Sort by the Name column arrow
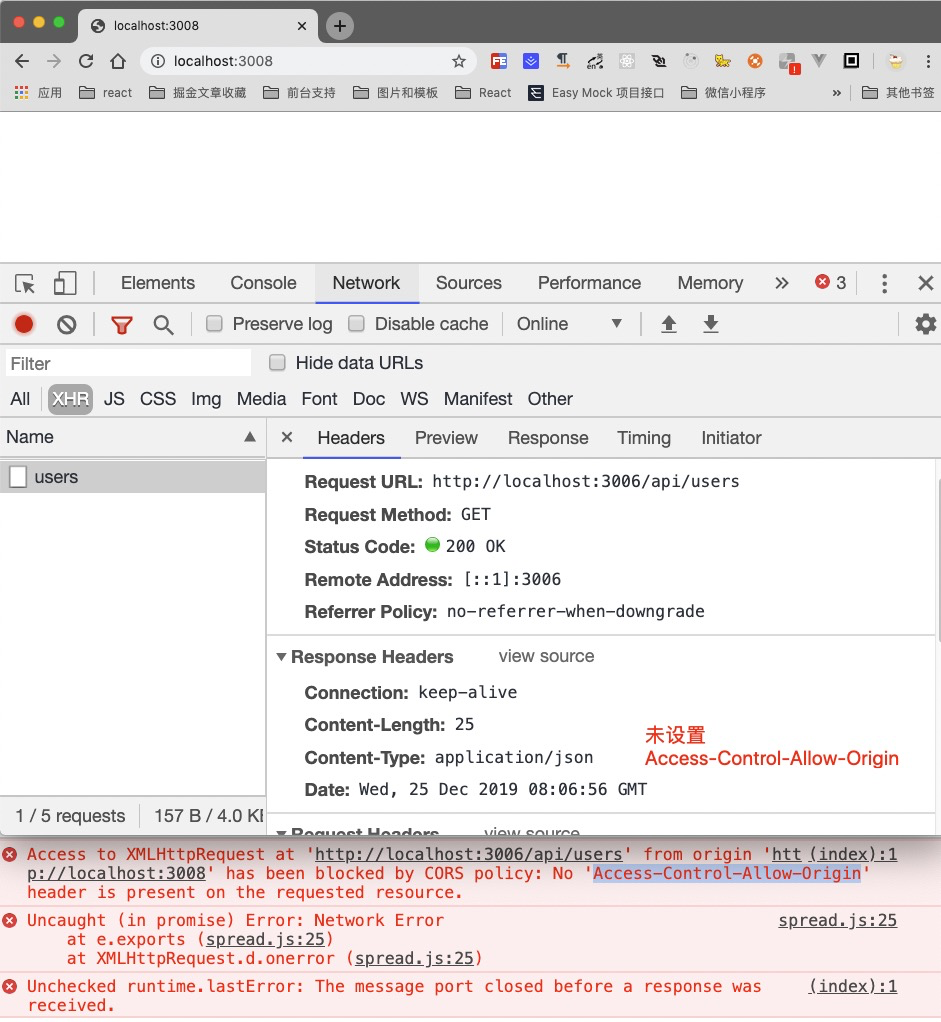 pos(250,437)
